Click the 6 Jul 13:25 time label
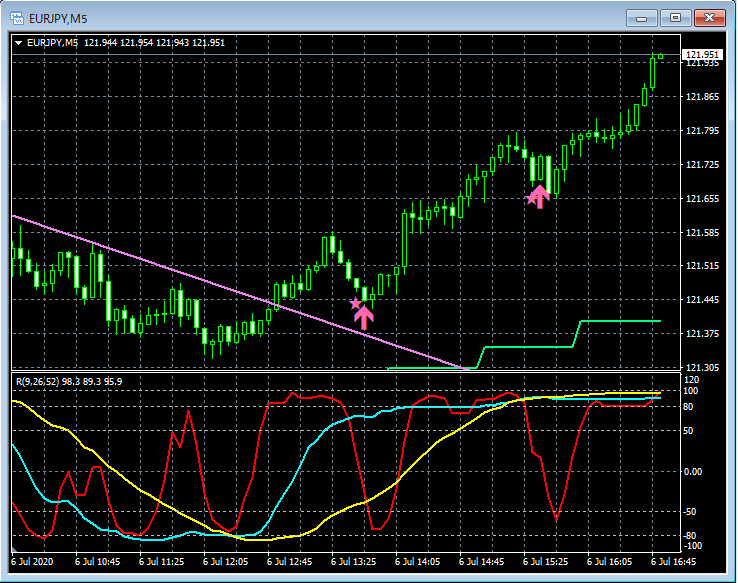Image resolution: width=738 pixels, height=583 pixels. (x=353, y=562)
